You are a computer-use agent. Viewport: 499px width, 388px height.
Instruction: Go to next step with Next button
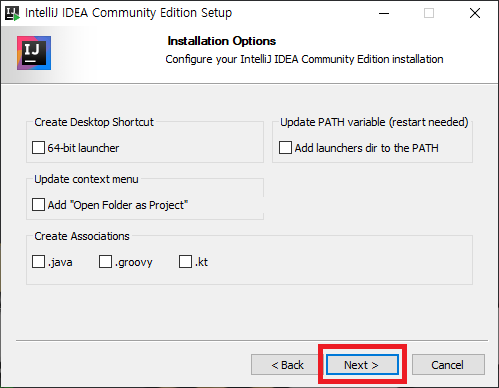(x=362, y=365)
